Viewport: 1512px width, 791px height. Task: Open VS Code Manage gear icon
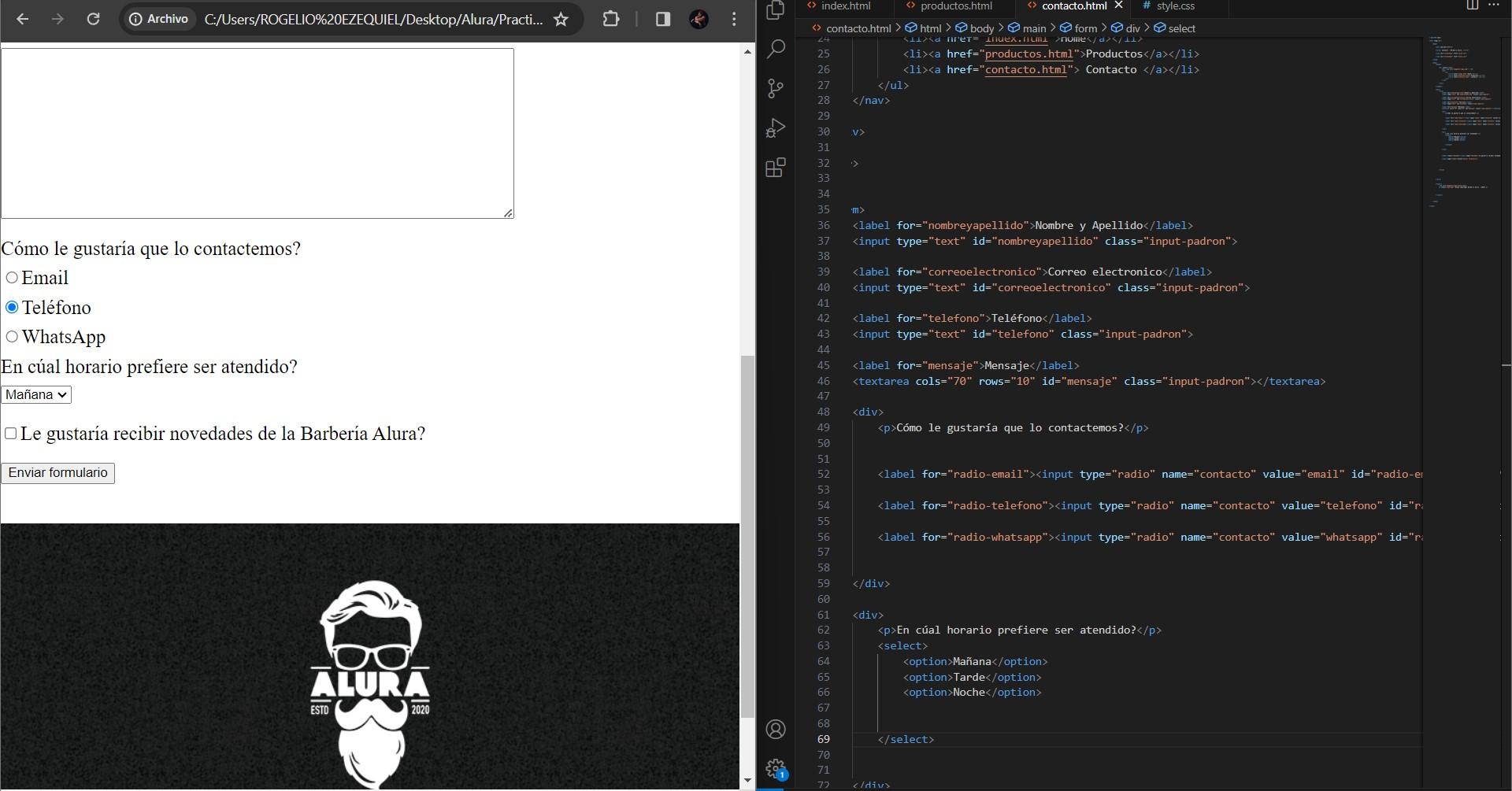(776, 768)
